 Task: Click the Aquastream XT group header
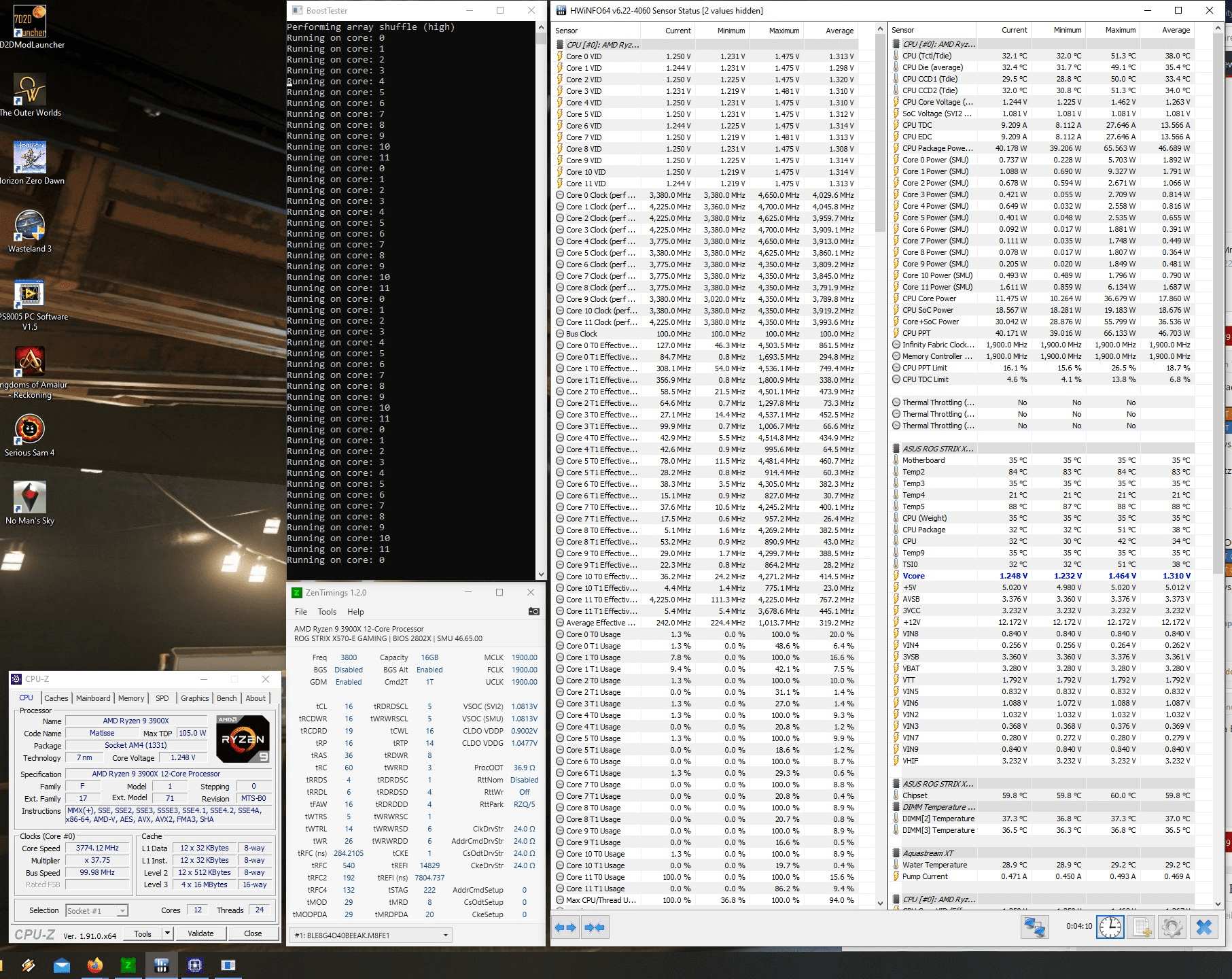click(x=1043, y=853)
